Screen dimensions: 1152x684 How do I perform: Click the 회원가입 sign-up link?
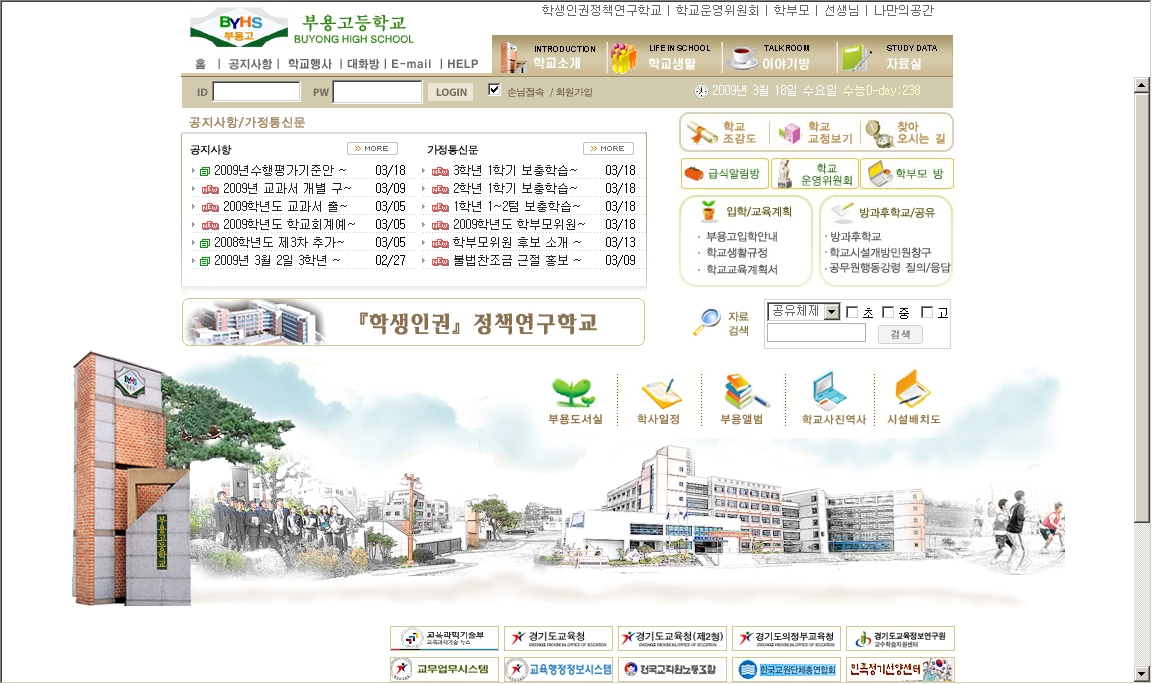tap(574, 92)
